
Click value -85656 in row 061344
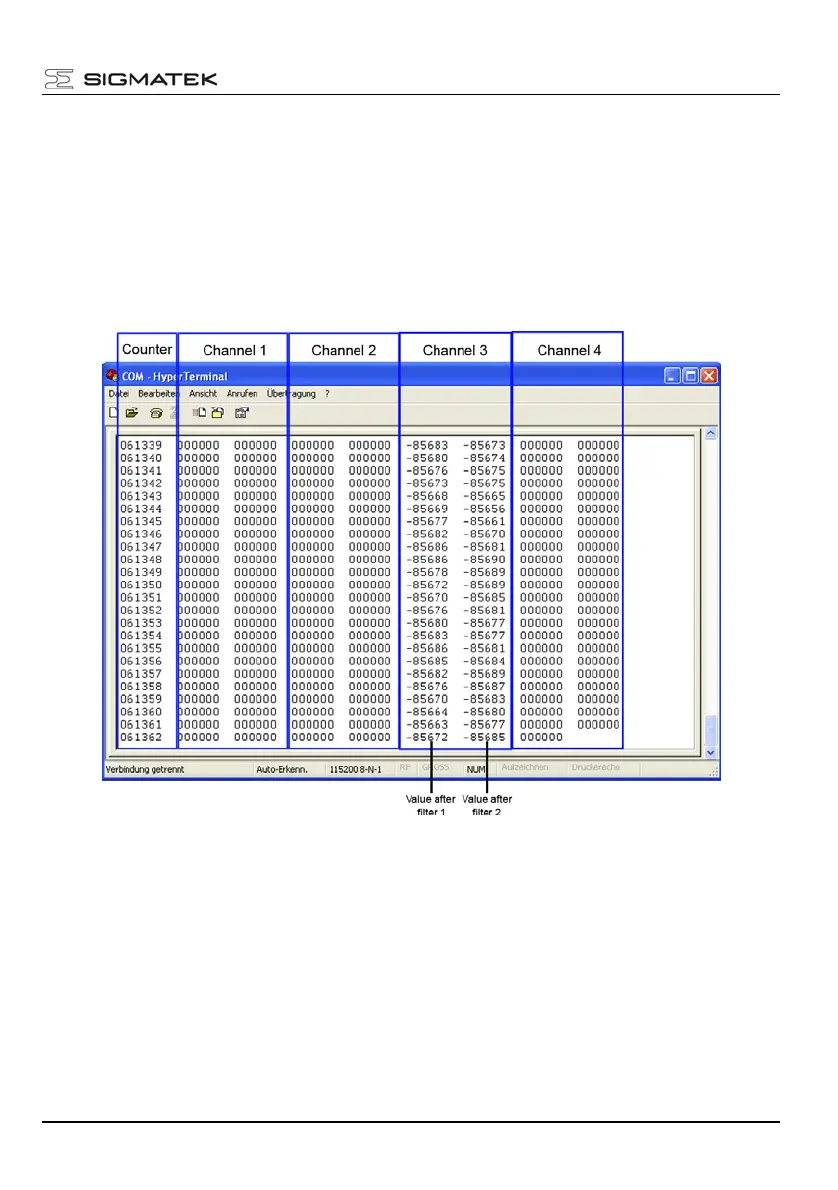click(484, 509)
